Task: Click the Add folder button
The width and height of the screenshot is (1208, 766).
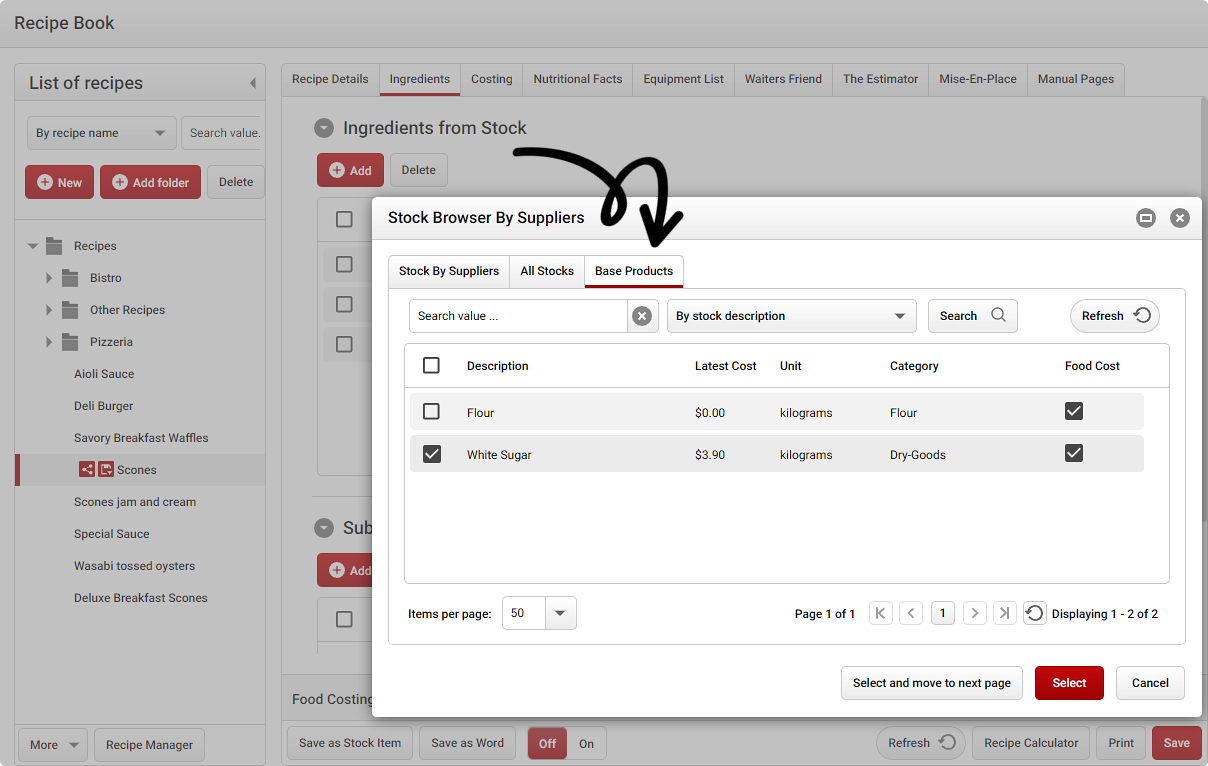Action: (151, 182)
